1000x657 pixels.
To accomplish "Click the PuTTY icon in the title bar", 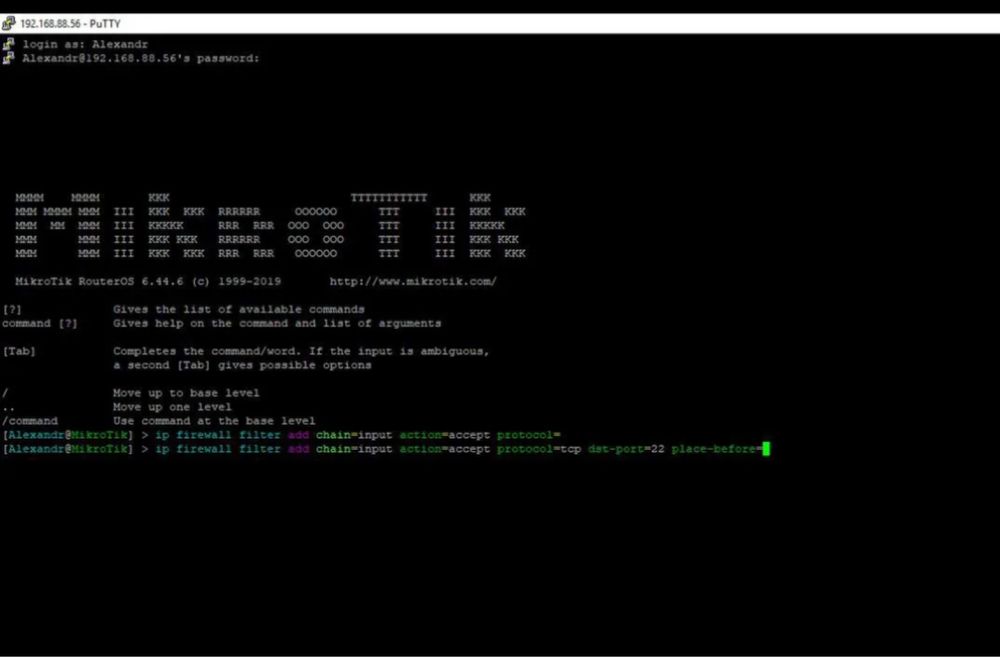I will tap(8, 24).
